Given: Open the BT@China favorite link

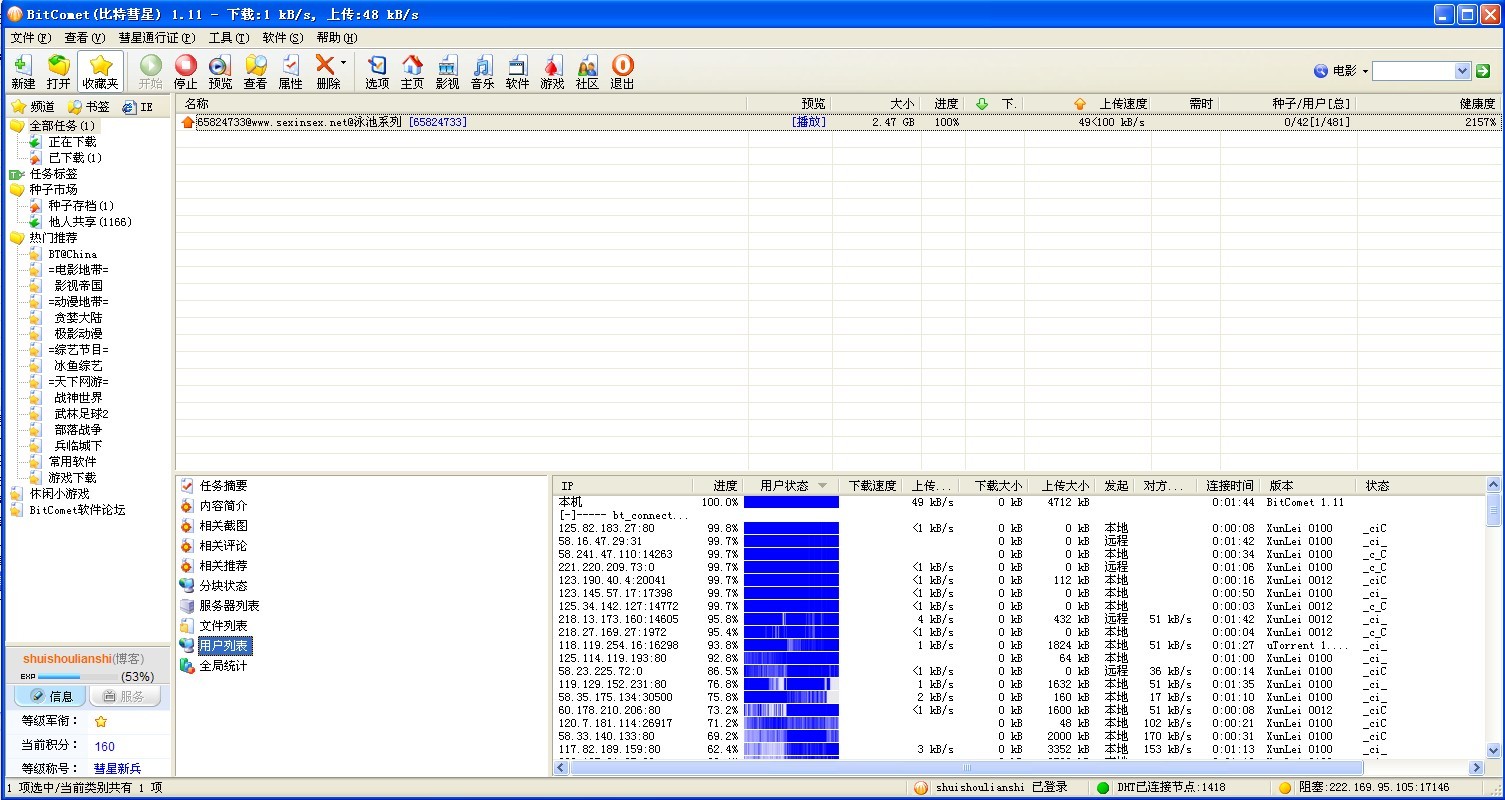Looking at the screenshot, I should tap(73, 254).
